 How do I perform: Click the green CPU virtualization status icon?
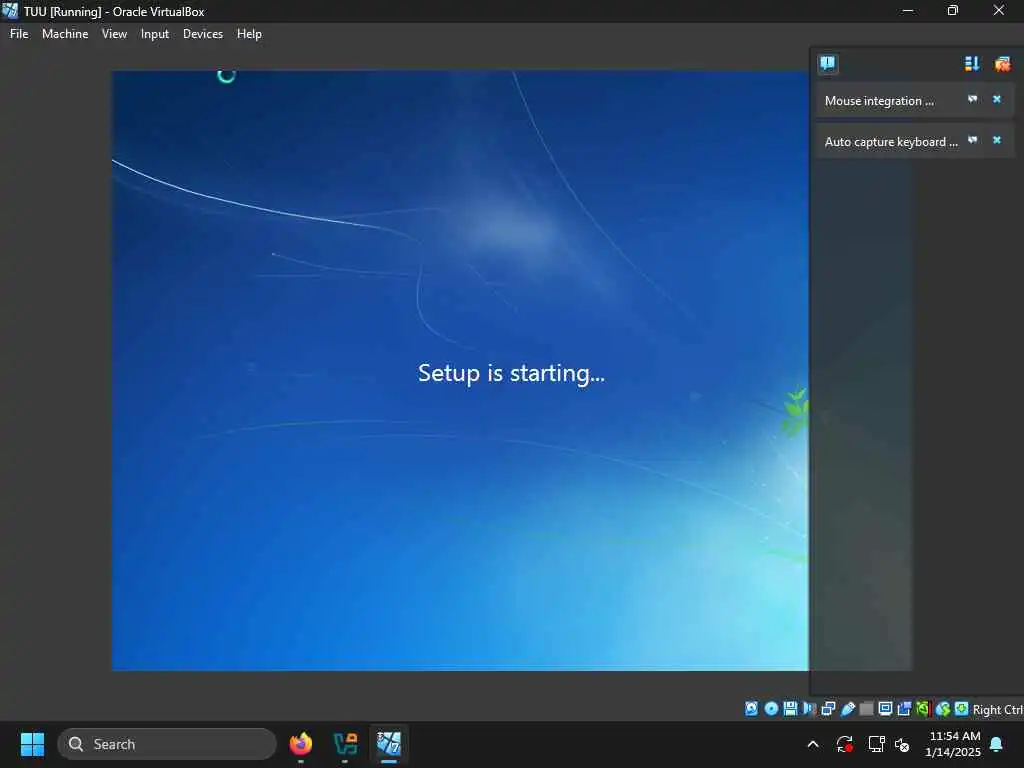pyautogui.click(x=923, y=709)
